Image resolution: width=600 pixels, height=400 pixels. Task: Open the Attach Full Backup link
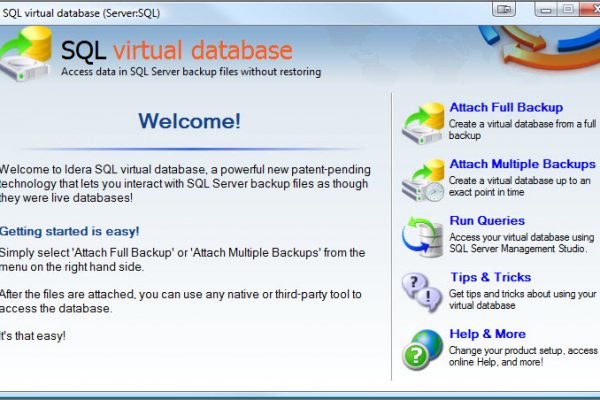[x=506, y=108]
